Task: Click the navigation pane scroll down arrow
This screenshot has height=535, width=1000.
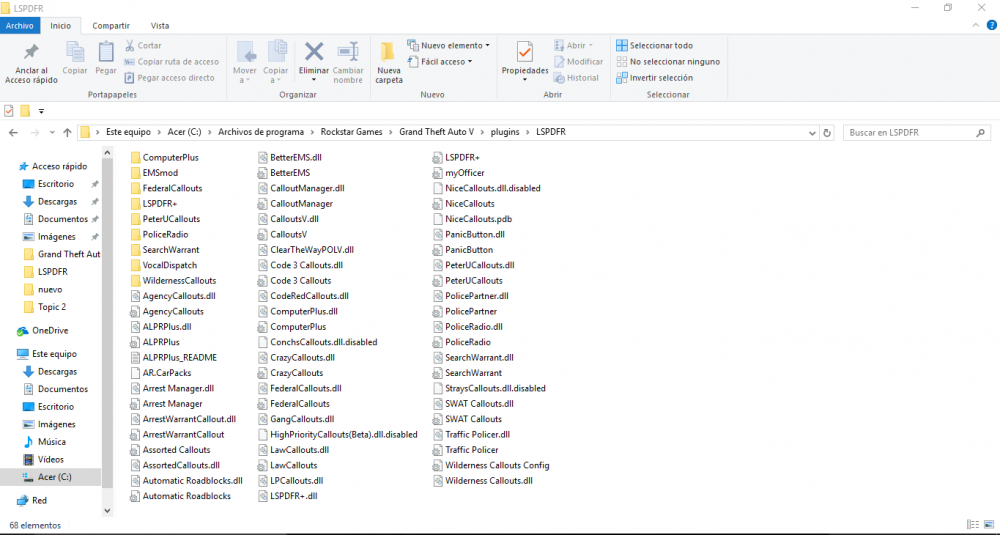Action: click(x=107, y=510)
